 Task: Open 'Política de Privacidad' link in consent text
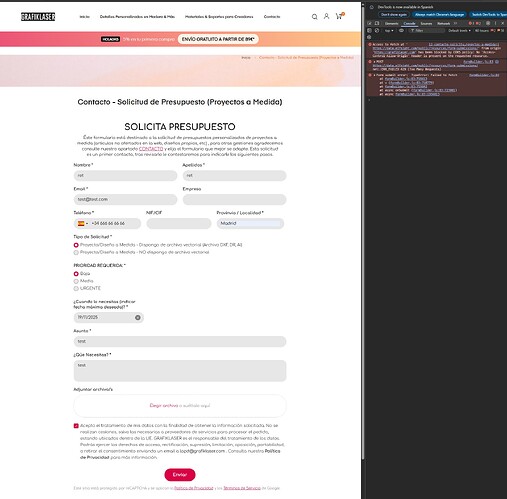180,454
